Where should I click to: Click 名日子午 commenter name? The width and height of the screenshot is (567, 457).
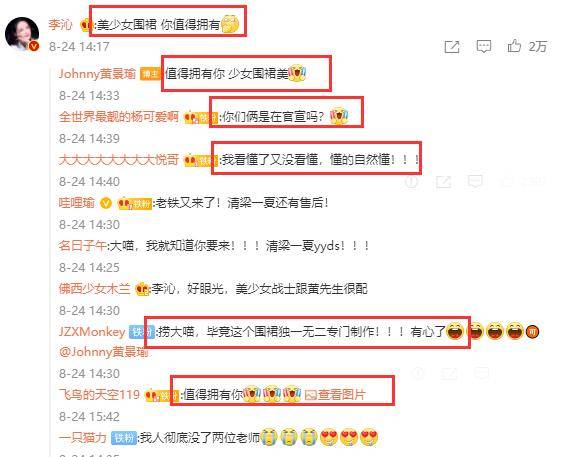pyautogui.click(x=82, y=246)
